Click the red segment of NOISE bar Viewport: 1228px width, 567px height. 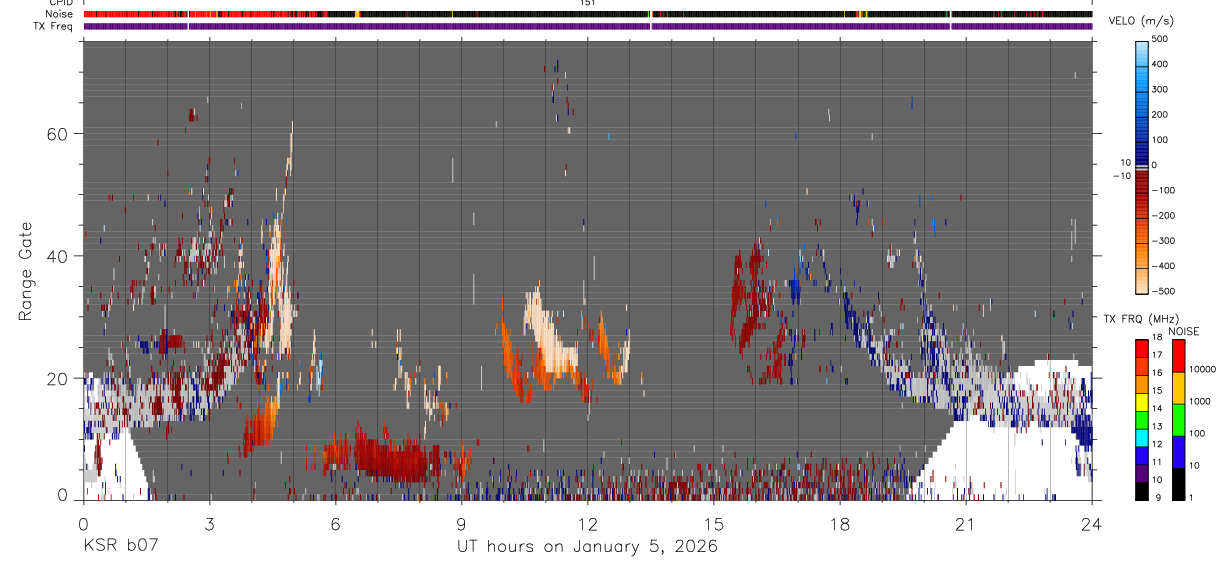tap(1179, 356)
